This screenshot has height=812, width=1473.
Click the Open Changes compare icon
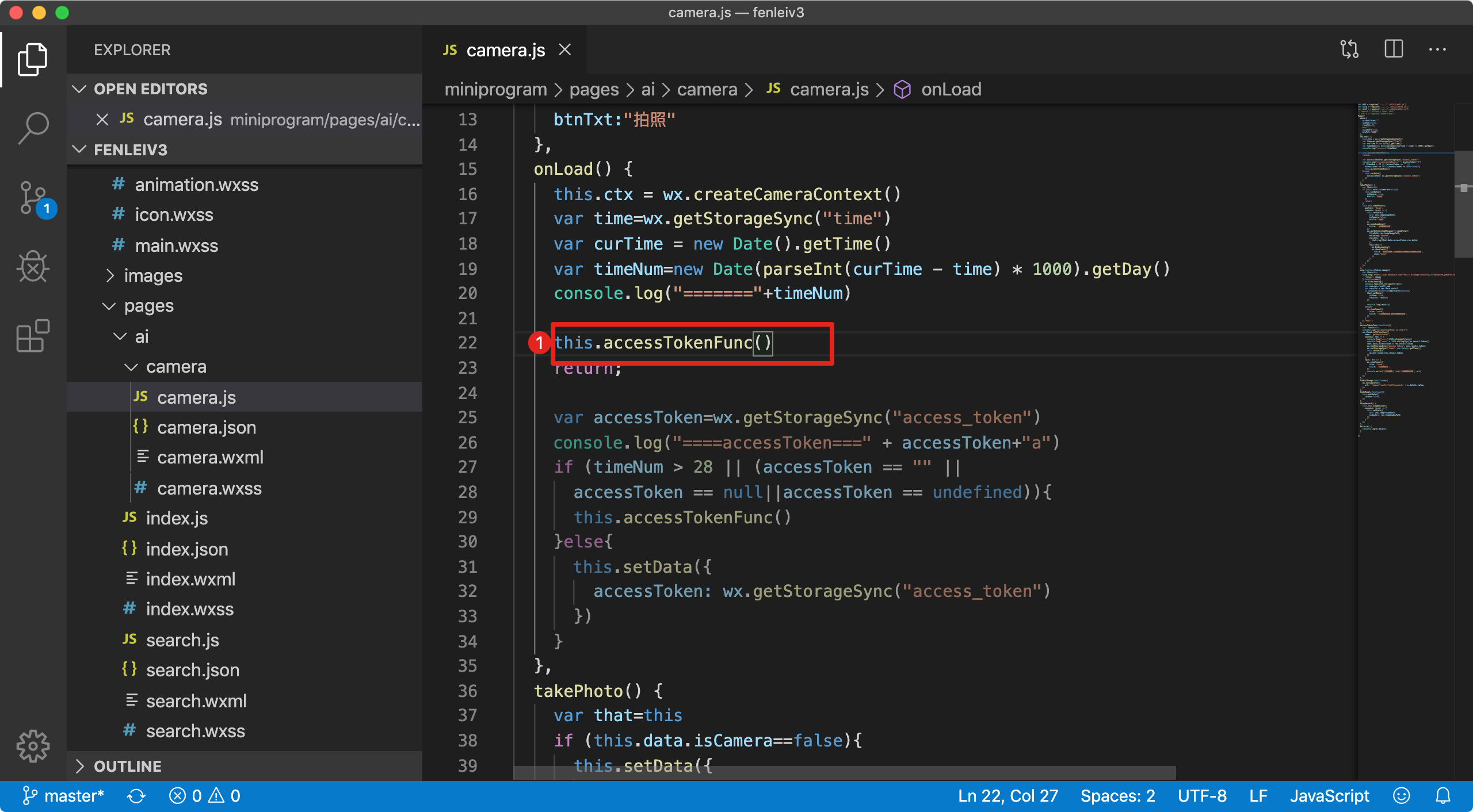(1349, 49)
